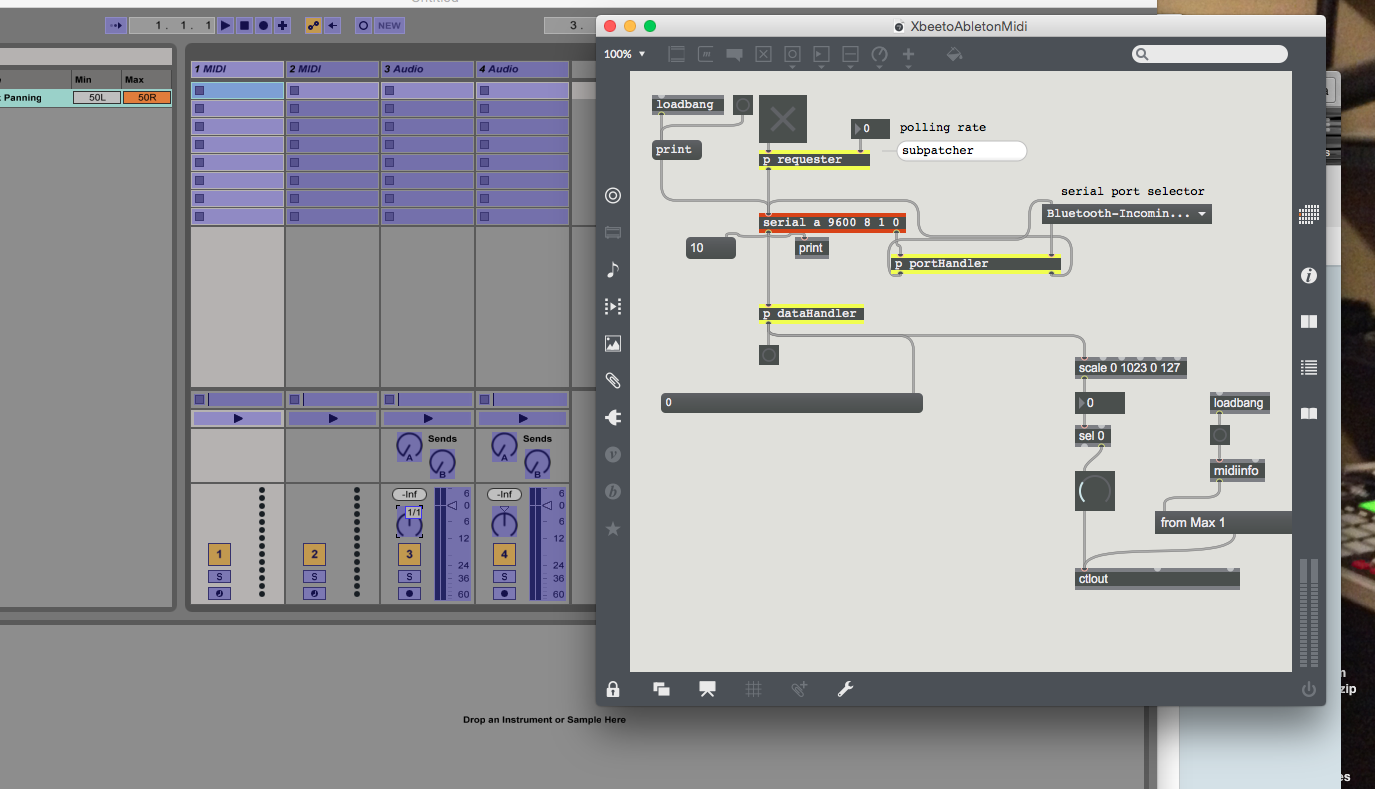The image size is (1375, 789).
Task: Open Max sidebar paperclip Snippets icon
Action: [613, 381]
